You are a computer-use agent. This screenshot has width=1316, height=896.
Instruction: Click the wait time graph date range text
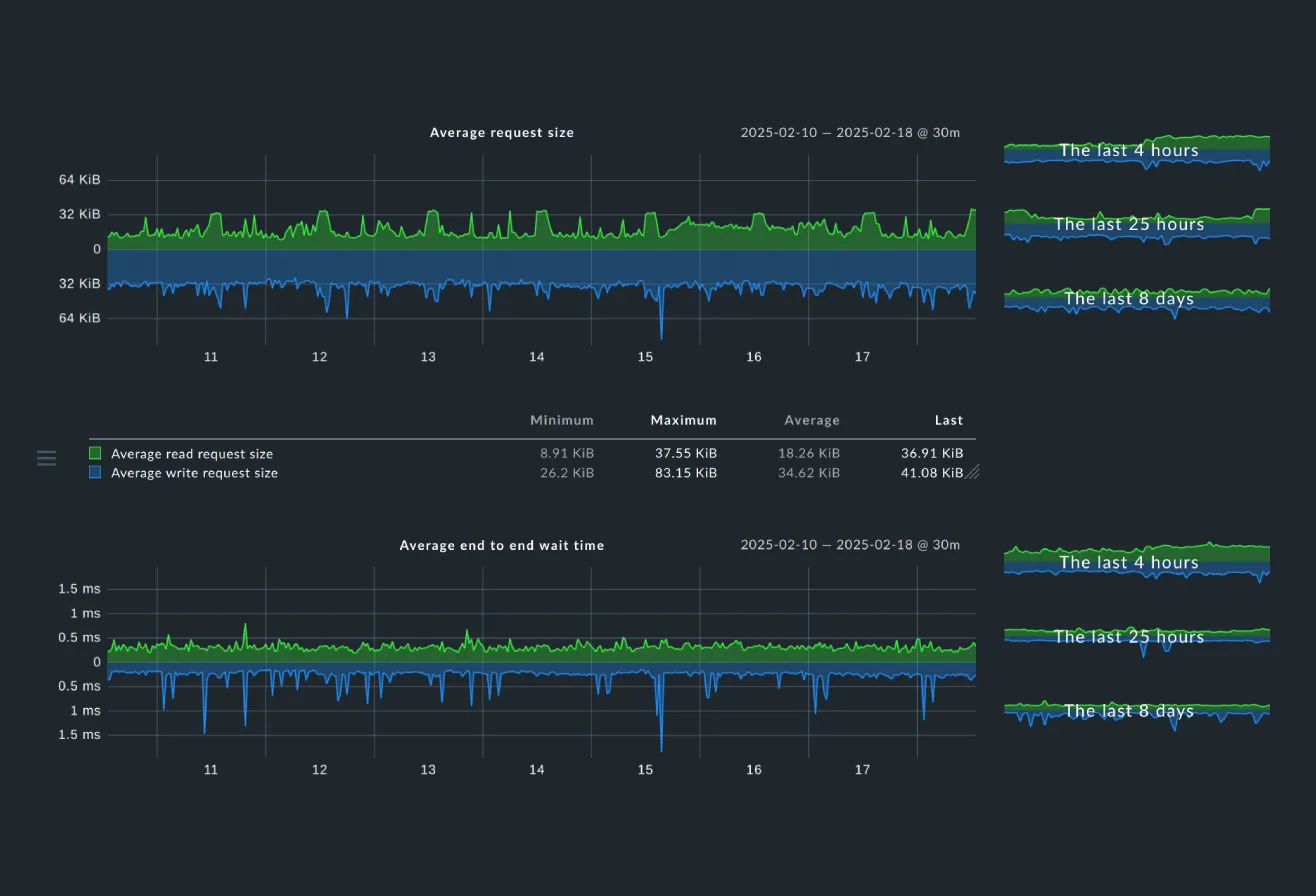(x=850, y=546)
